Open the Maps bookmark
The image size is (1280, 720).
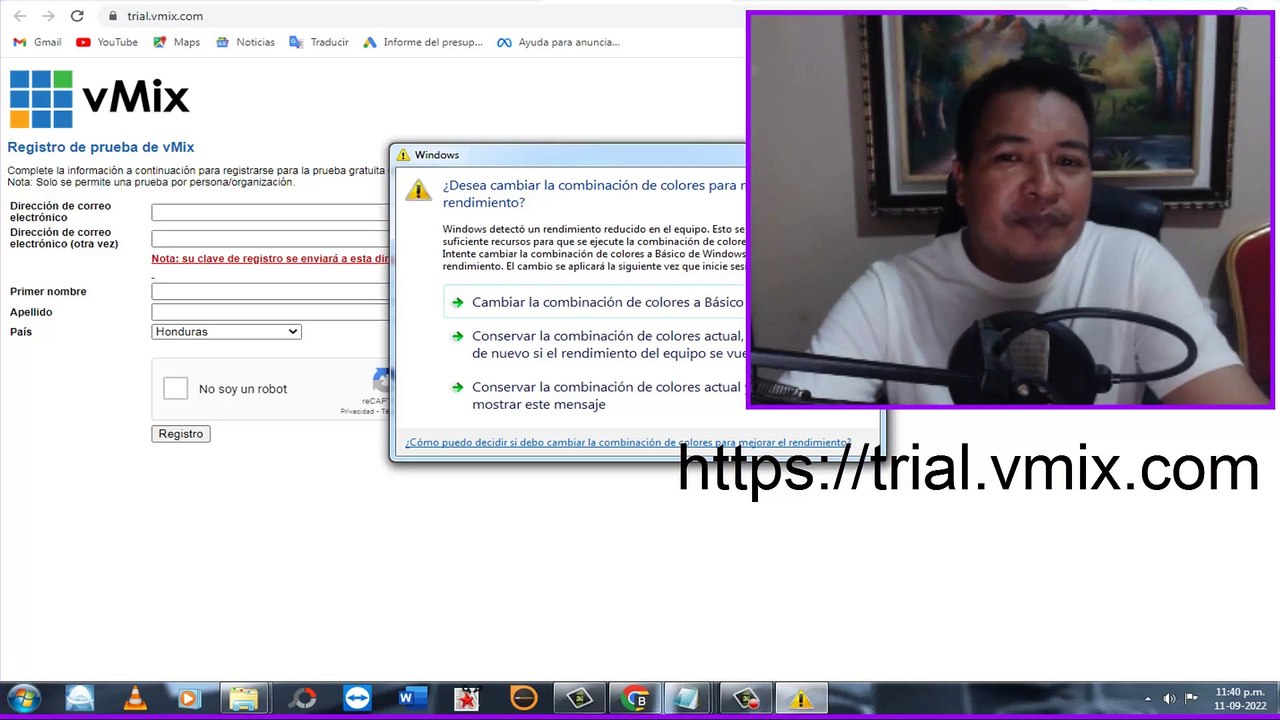pos(177,42)
